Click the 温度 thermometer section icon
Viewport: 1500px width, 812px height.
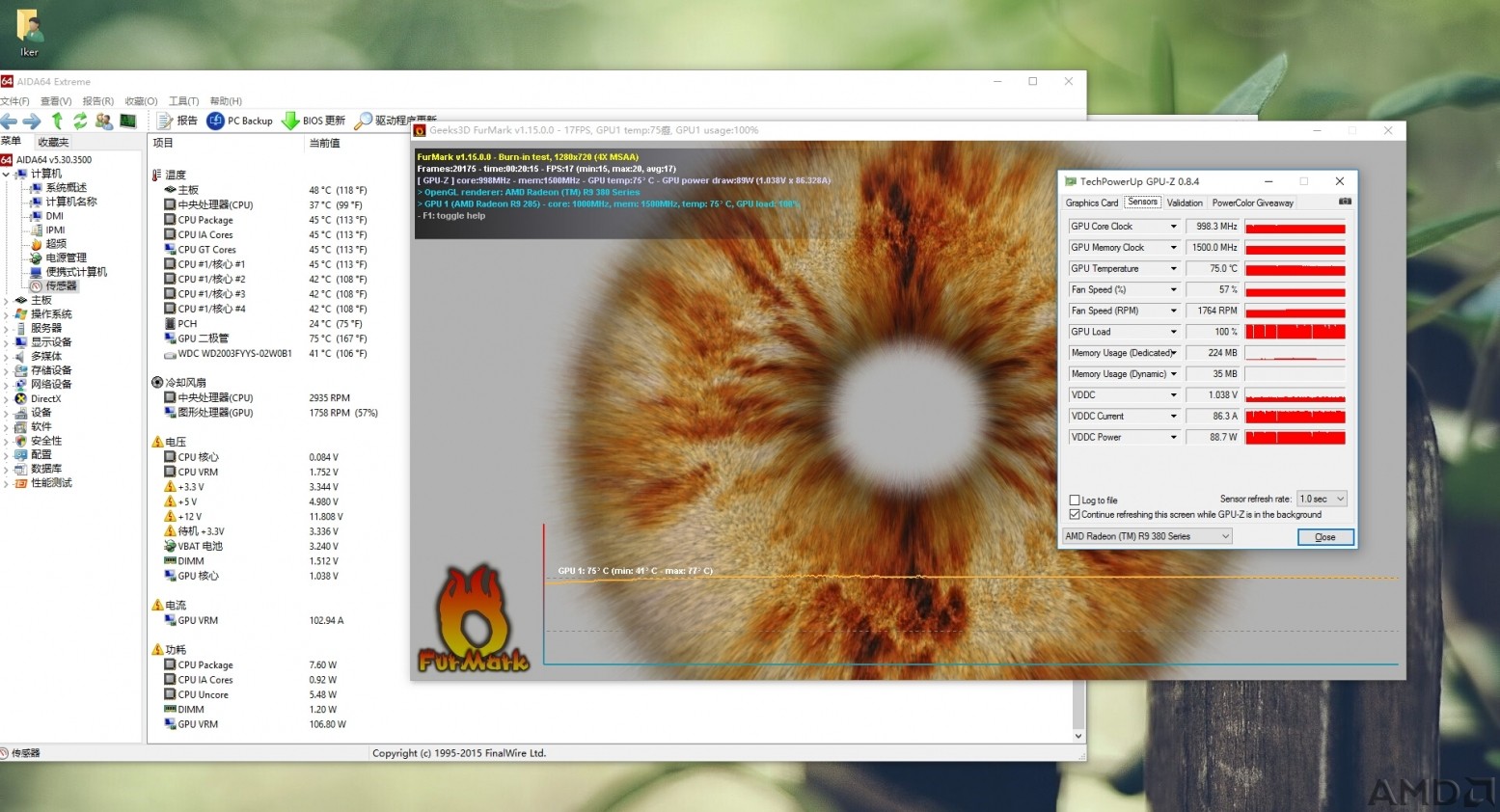156,175
